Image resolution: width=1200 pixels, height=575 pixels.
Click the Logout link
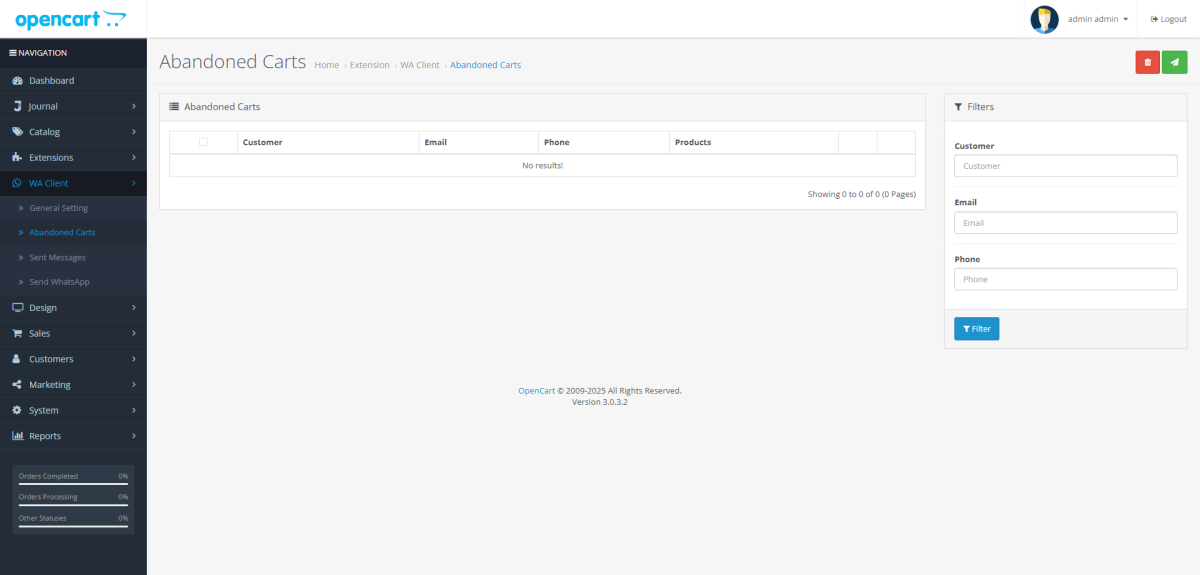click(1168, 19)
